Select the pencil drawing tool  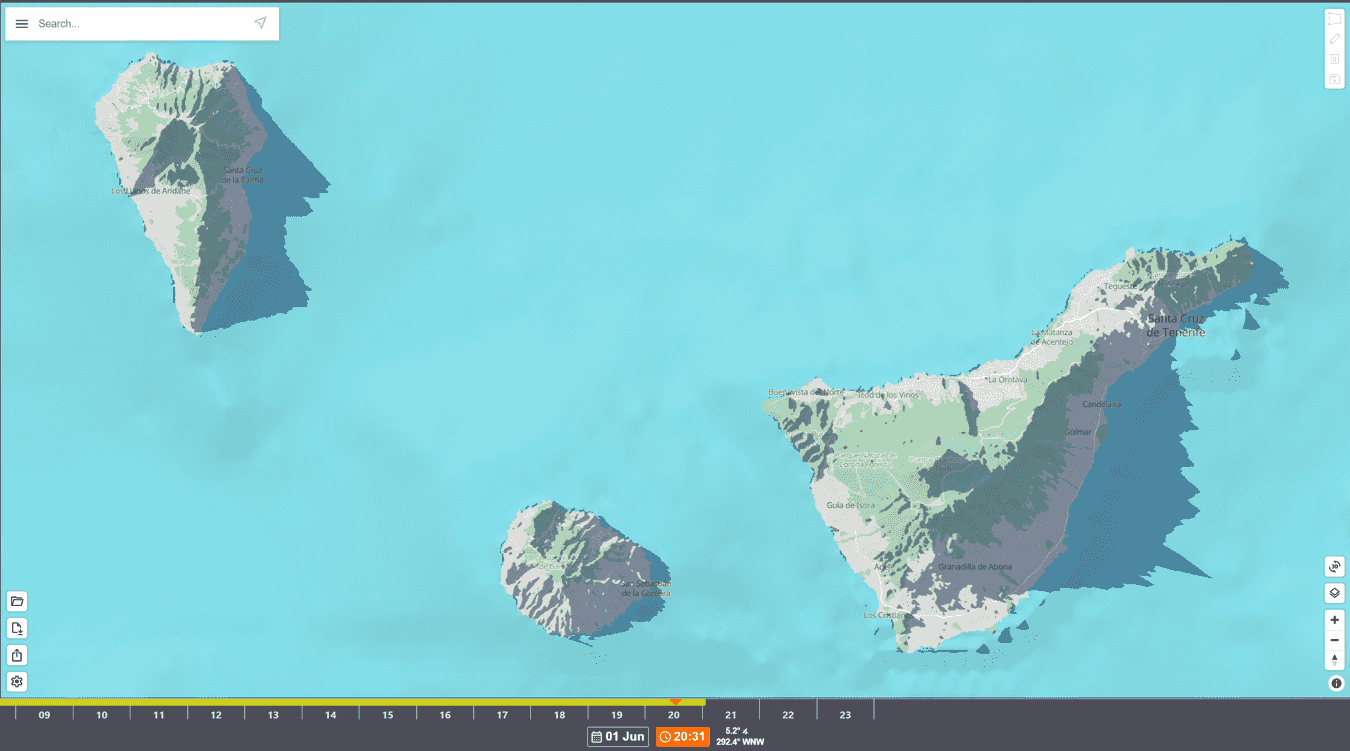[1334, 38]
